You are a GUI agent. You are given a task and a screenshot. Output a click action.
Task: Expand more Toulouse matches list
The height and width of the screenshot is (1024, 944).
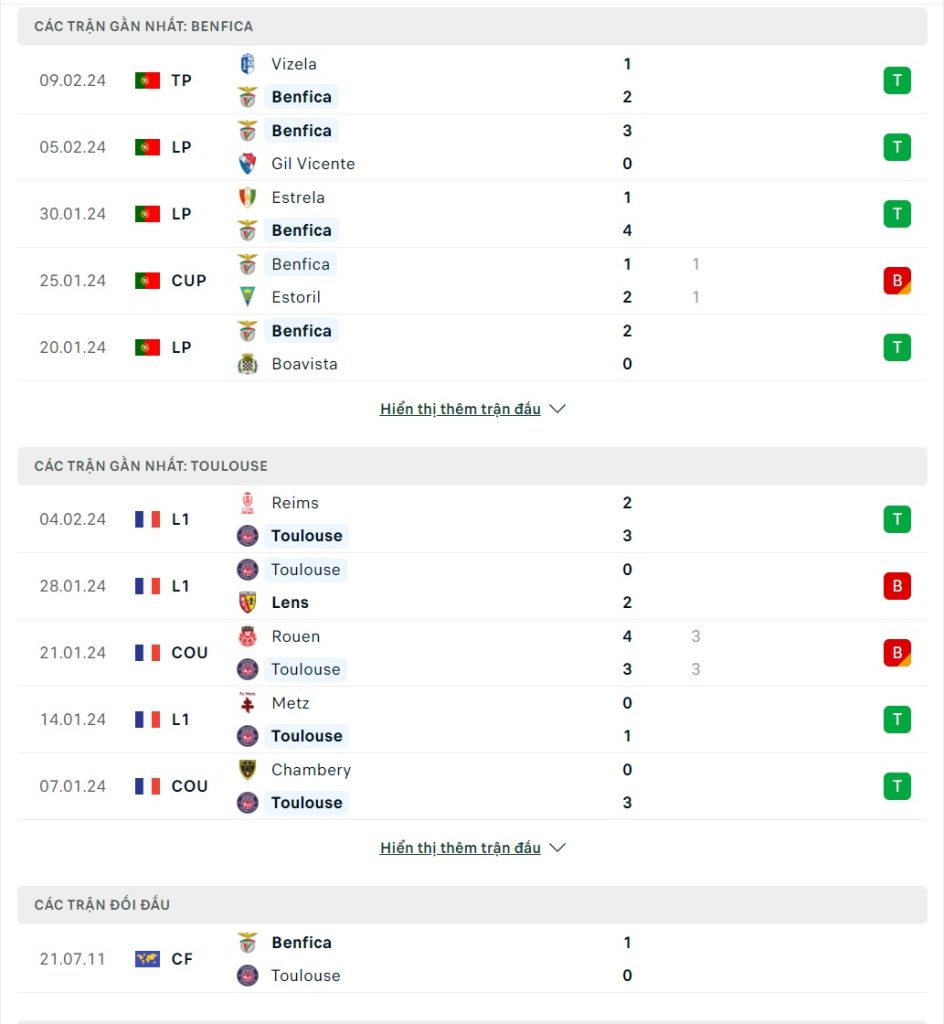click(x=460, y=848)
